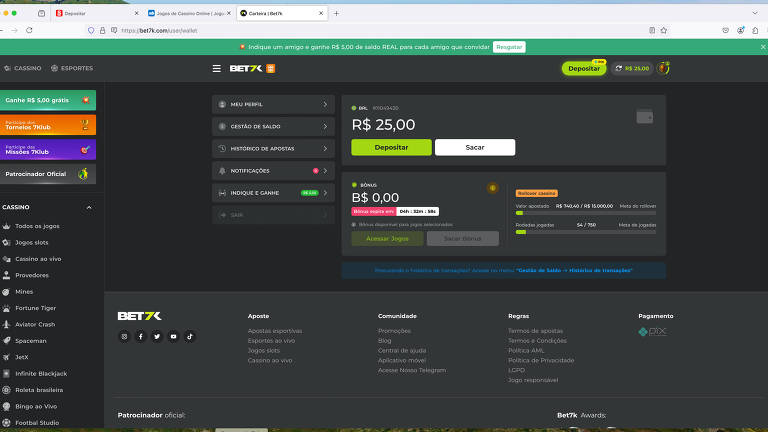Click the Sacar Bônus button

pyautogui.click(x=462, y=239)
